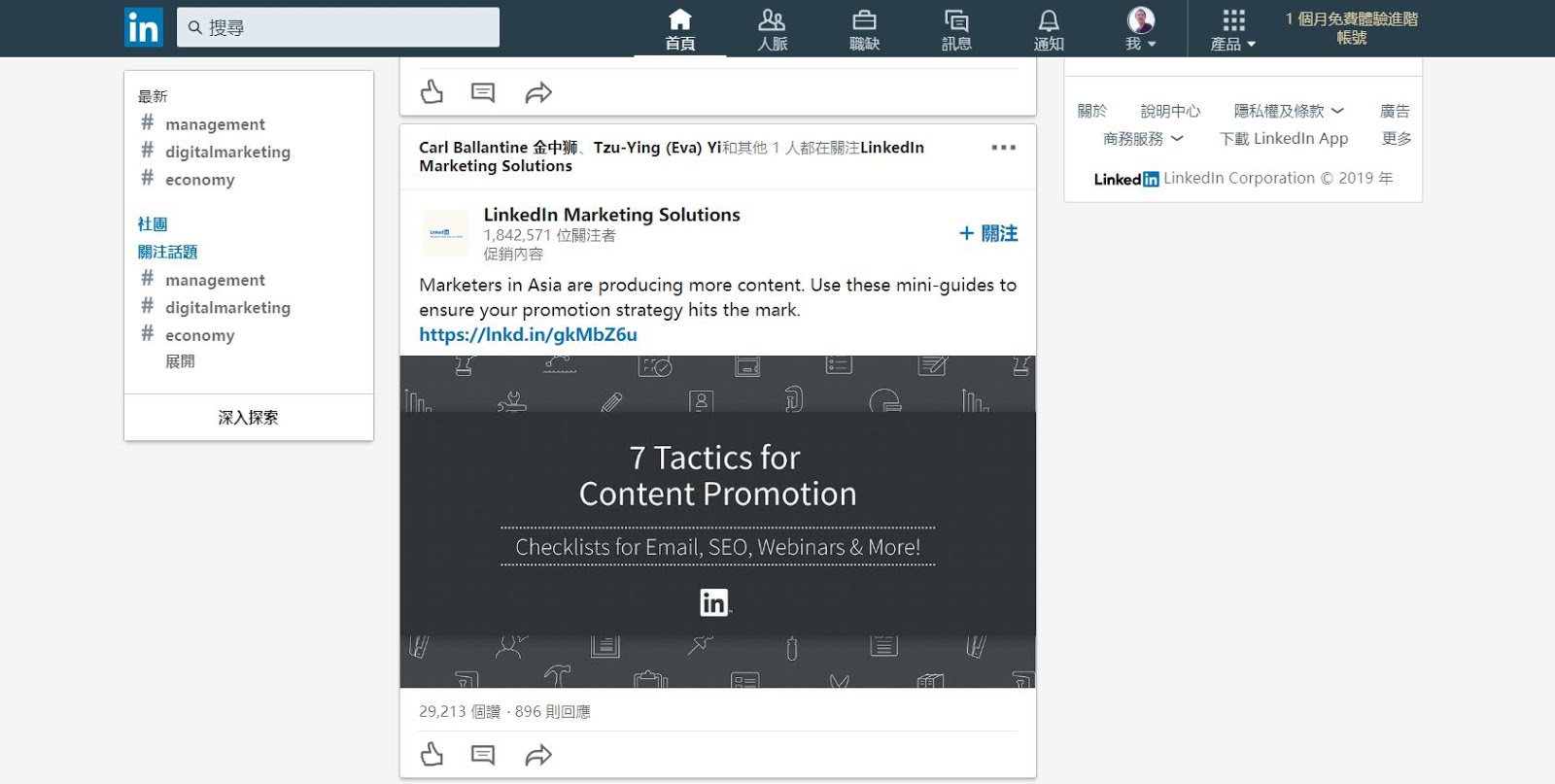Open followed hashtag digitalmarketing under 關注話題
The height and width of the screenshot is (784, 1555).
click(227, 307)
